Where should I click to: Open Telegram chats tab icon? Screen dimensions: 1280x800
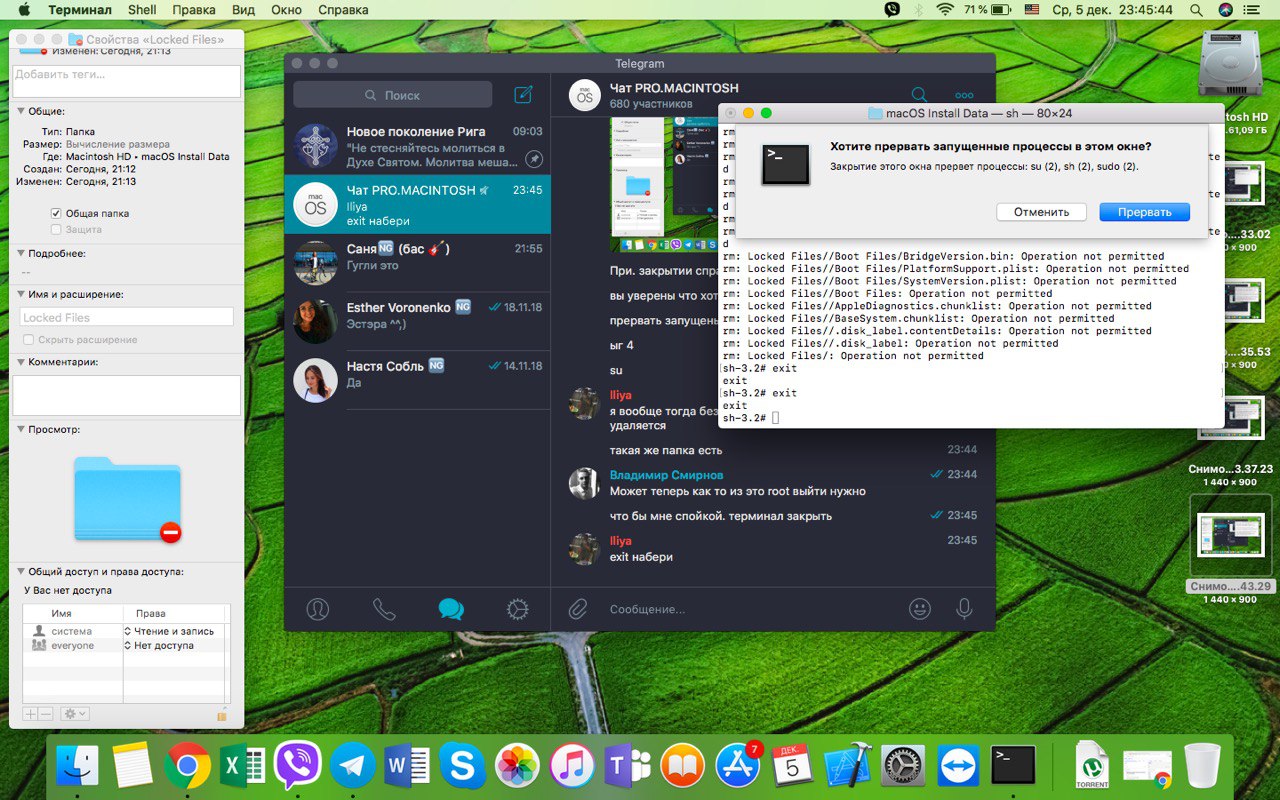click(x=451, y=608)
